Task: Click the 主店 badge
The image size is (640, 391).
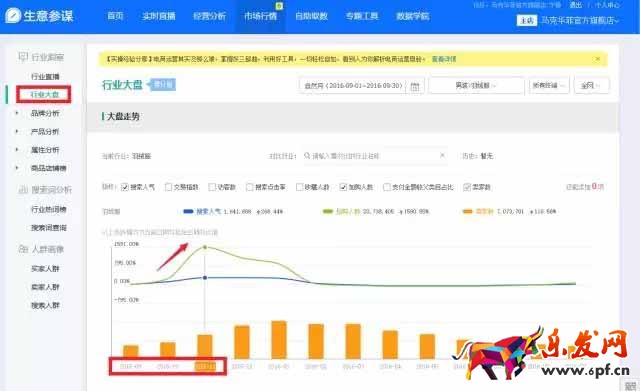Action: click(527, 20)
